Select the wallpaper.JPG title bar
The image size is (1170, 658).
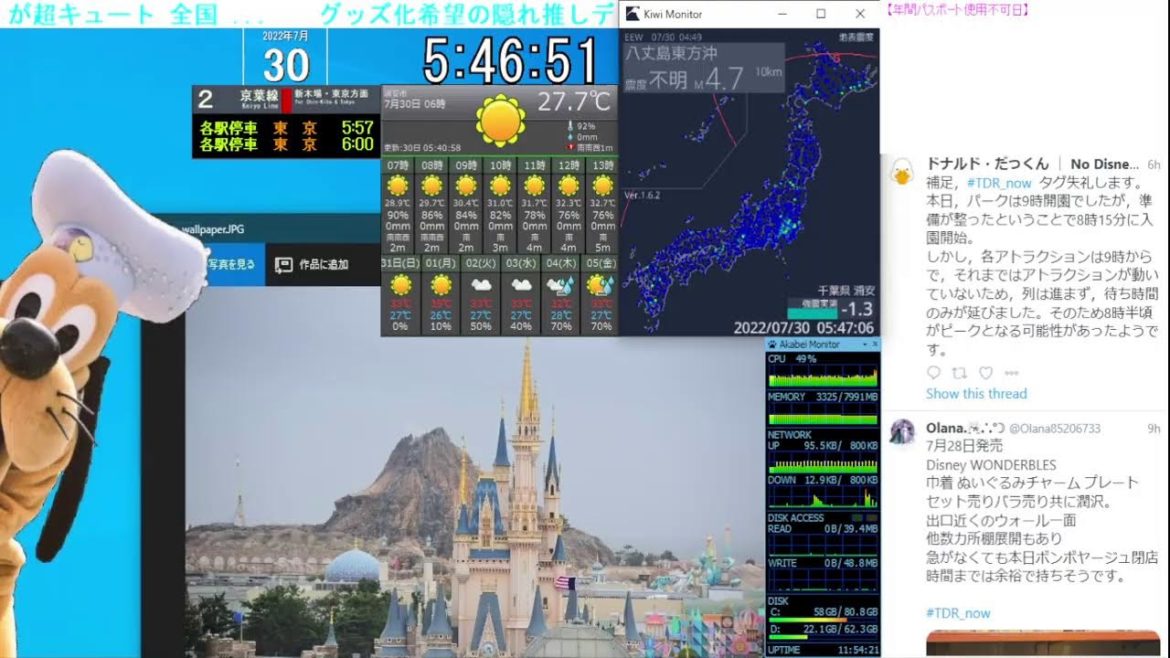tap(212, 228)
